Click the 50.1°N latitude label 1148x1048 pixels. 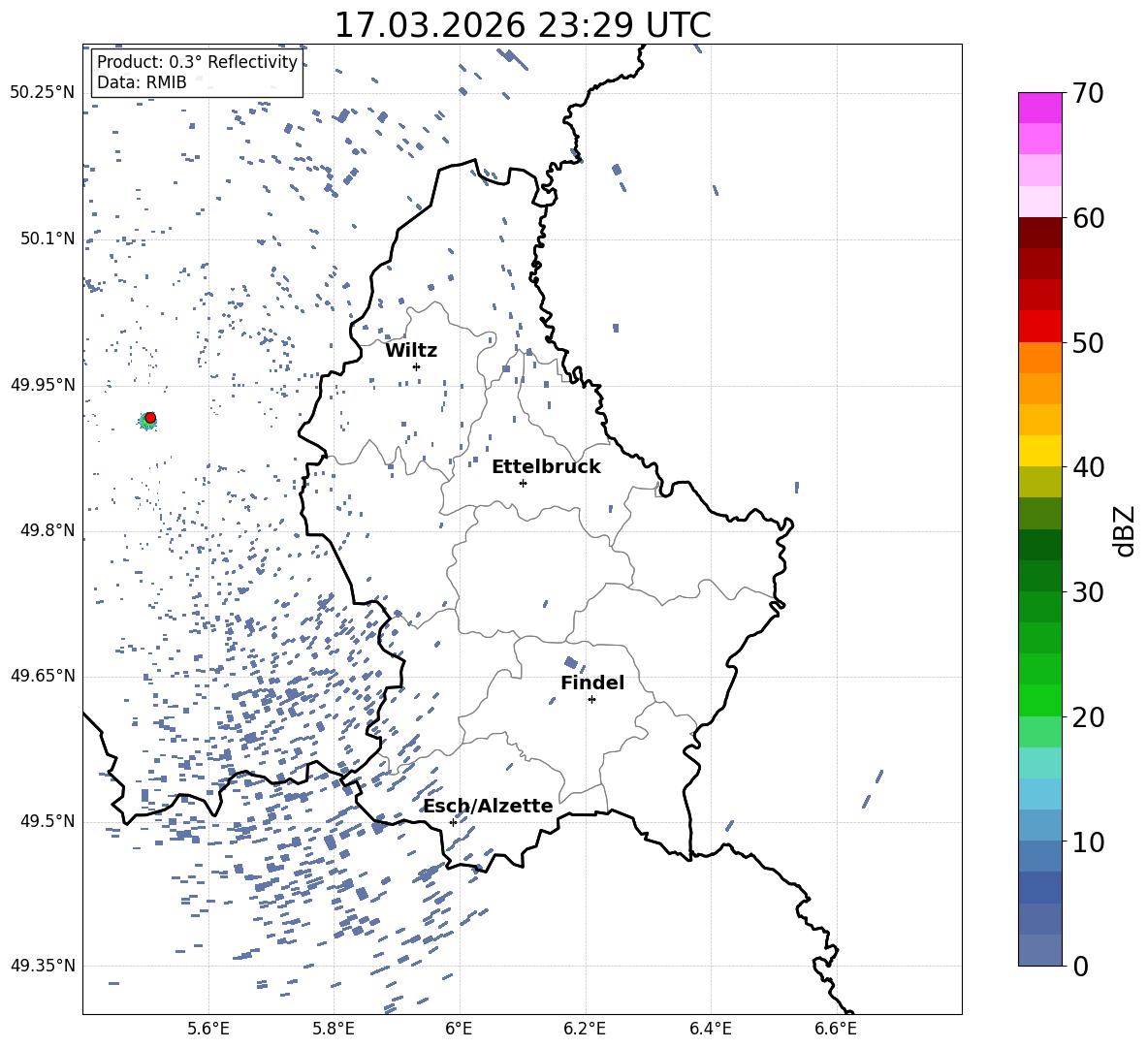tap(47, 238)
